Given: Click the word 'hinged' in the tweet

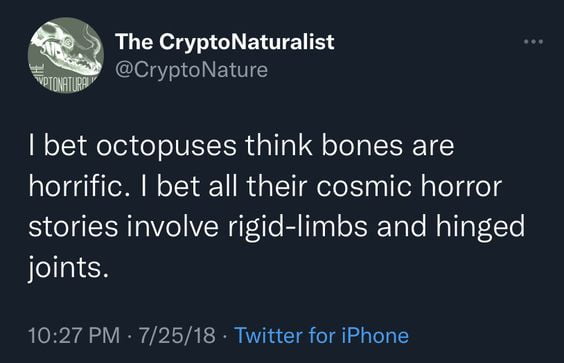Looking at the screenshot, I should (481, 227).
